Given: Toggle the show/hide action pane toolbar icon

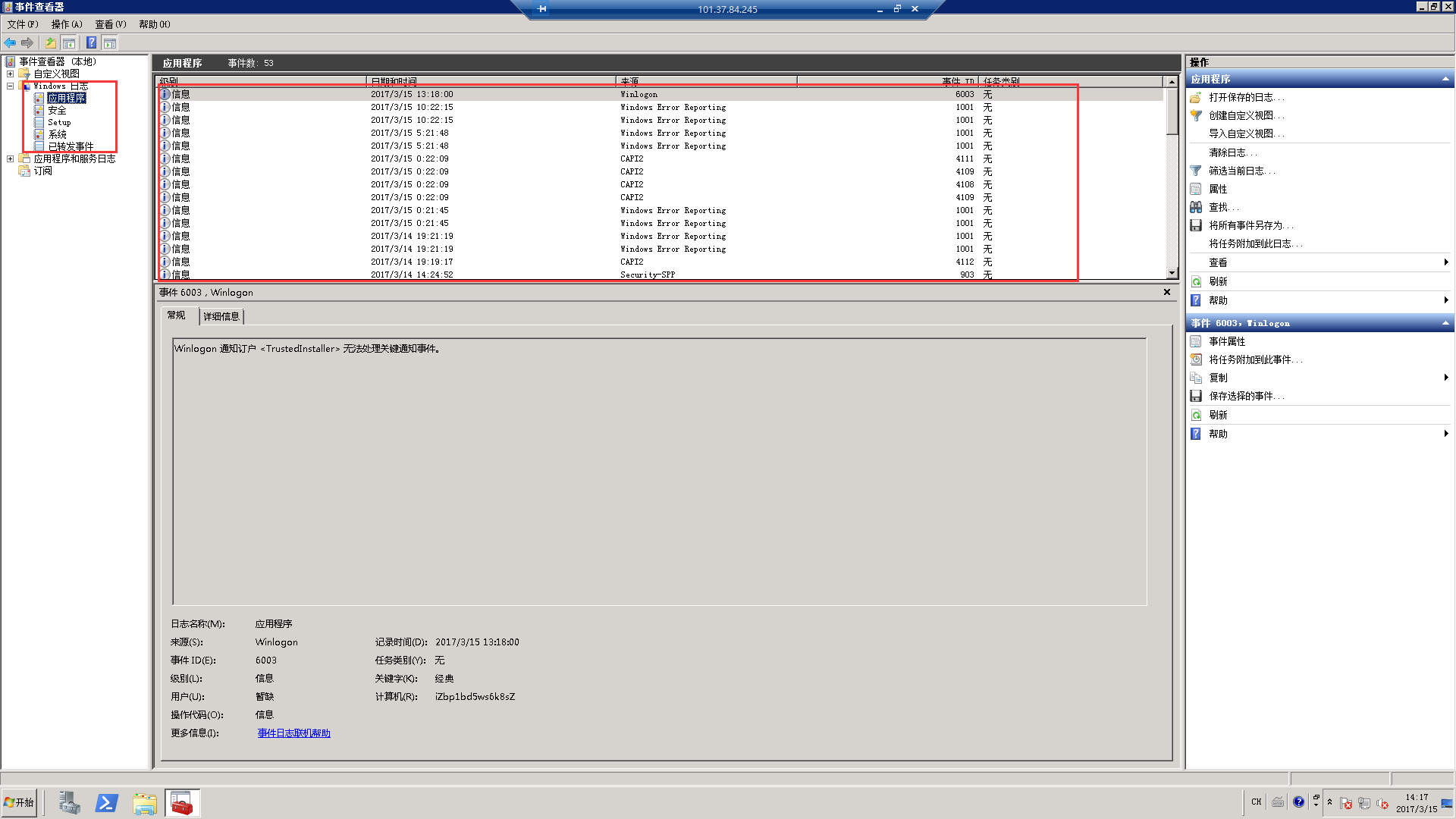Looking at the screenshot, I should [x=110, y=42].
